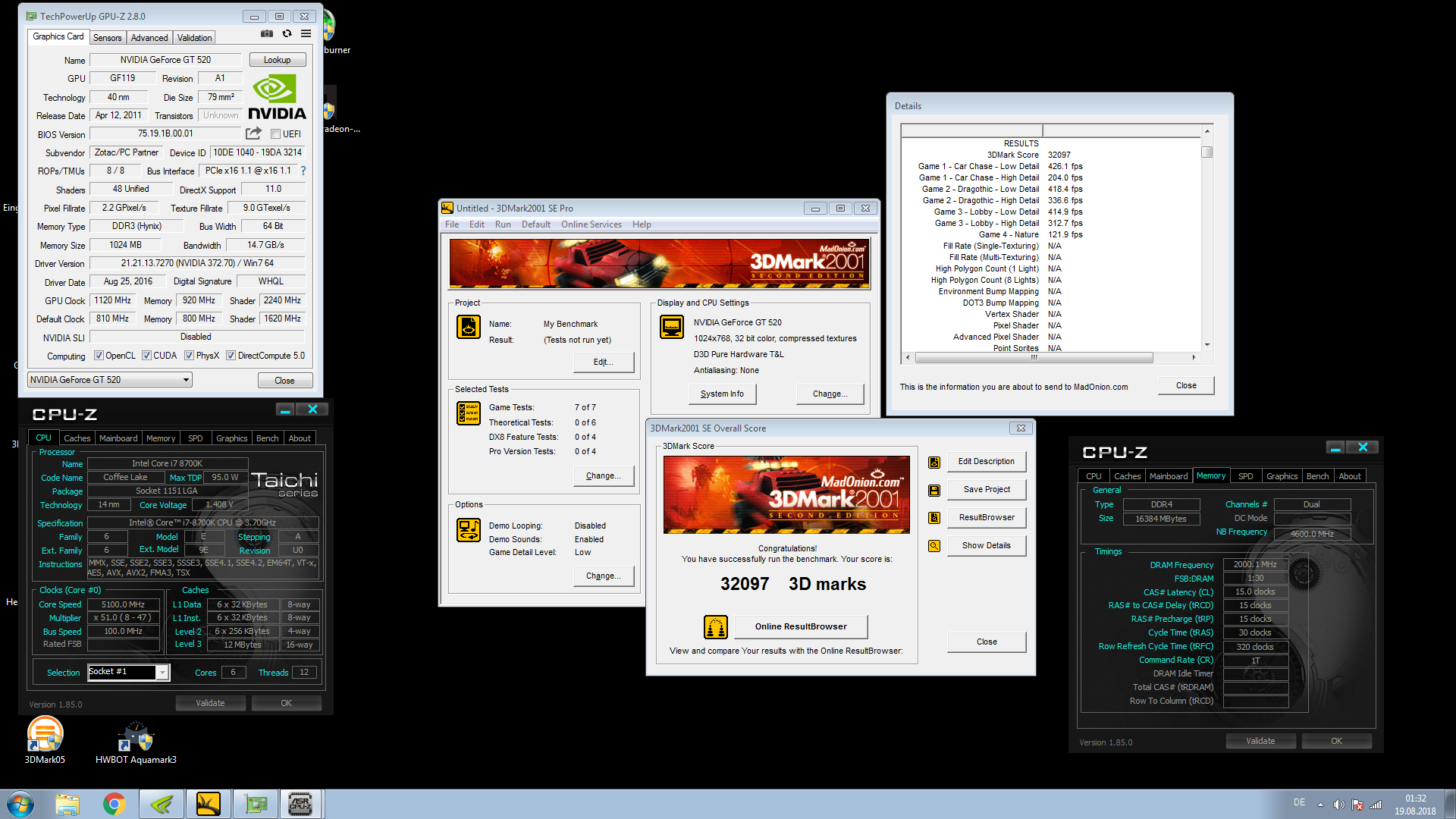Switch to the Validation tab in GPU-Z
Image resolution: width=1456 pixels, height=819 pixels.
coord(195,37)
